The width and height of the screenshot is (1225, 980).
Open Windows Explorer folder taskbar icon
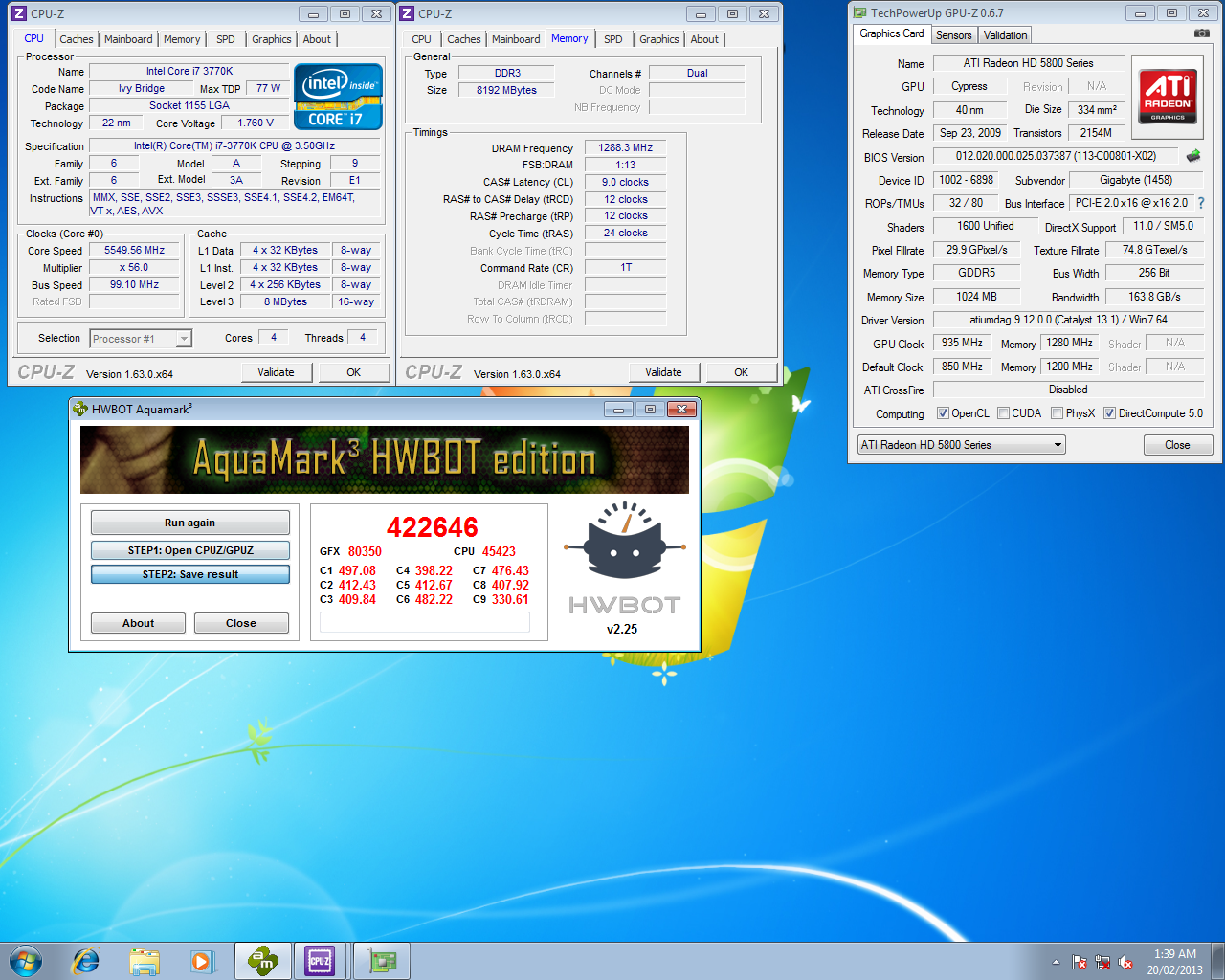point(145,961)
